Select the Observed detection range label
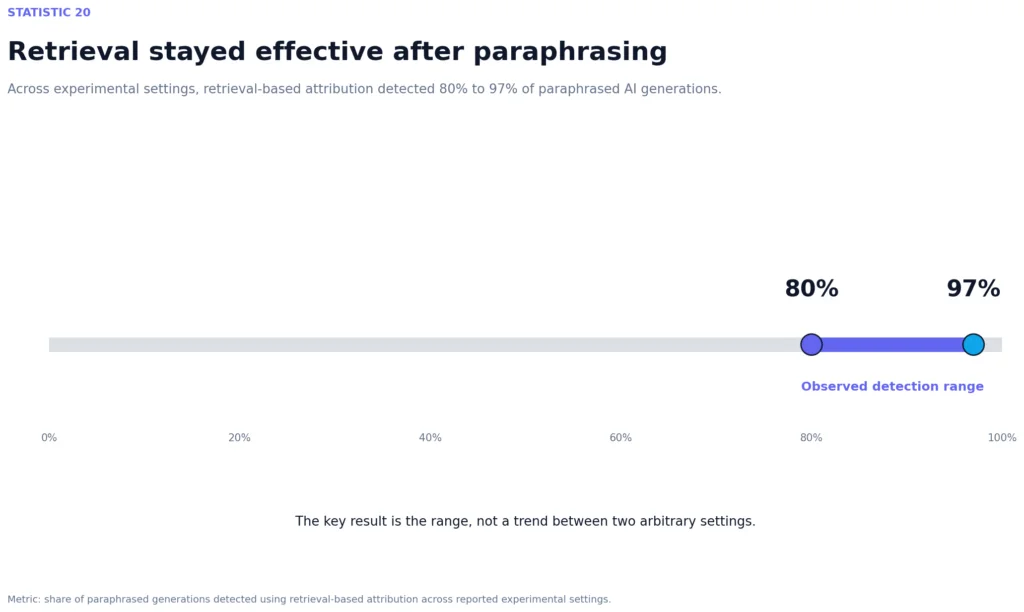This screenshot has height=612, width=1024. (x=892, y=386)
